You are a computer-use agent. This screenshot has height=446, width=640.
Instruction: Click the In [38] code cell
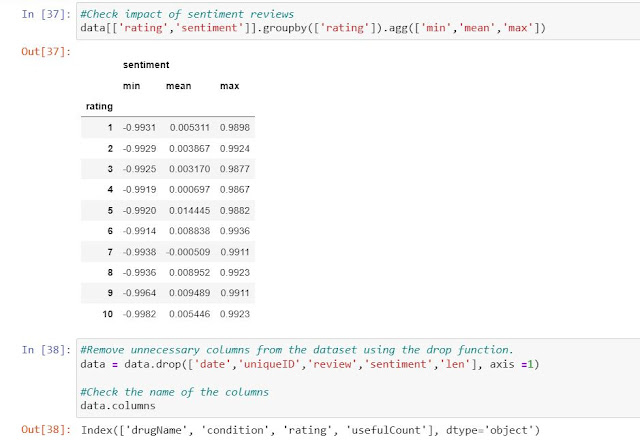(x=358, y=378)
